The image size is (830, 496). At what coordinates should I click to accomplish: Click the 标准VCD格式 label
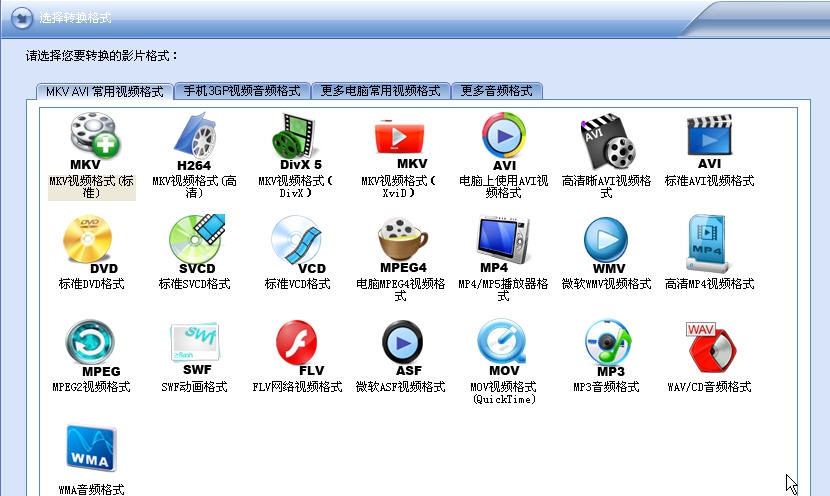(x=297, y=284)
